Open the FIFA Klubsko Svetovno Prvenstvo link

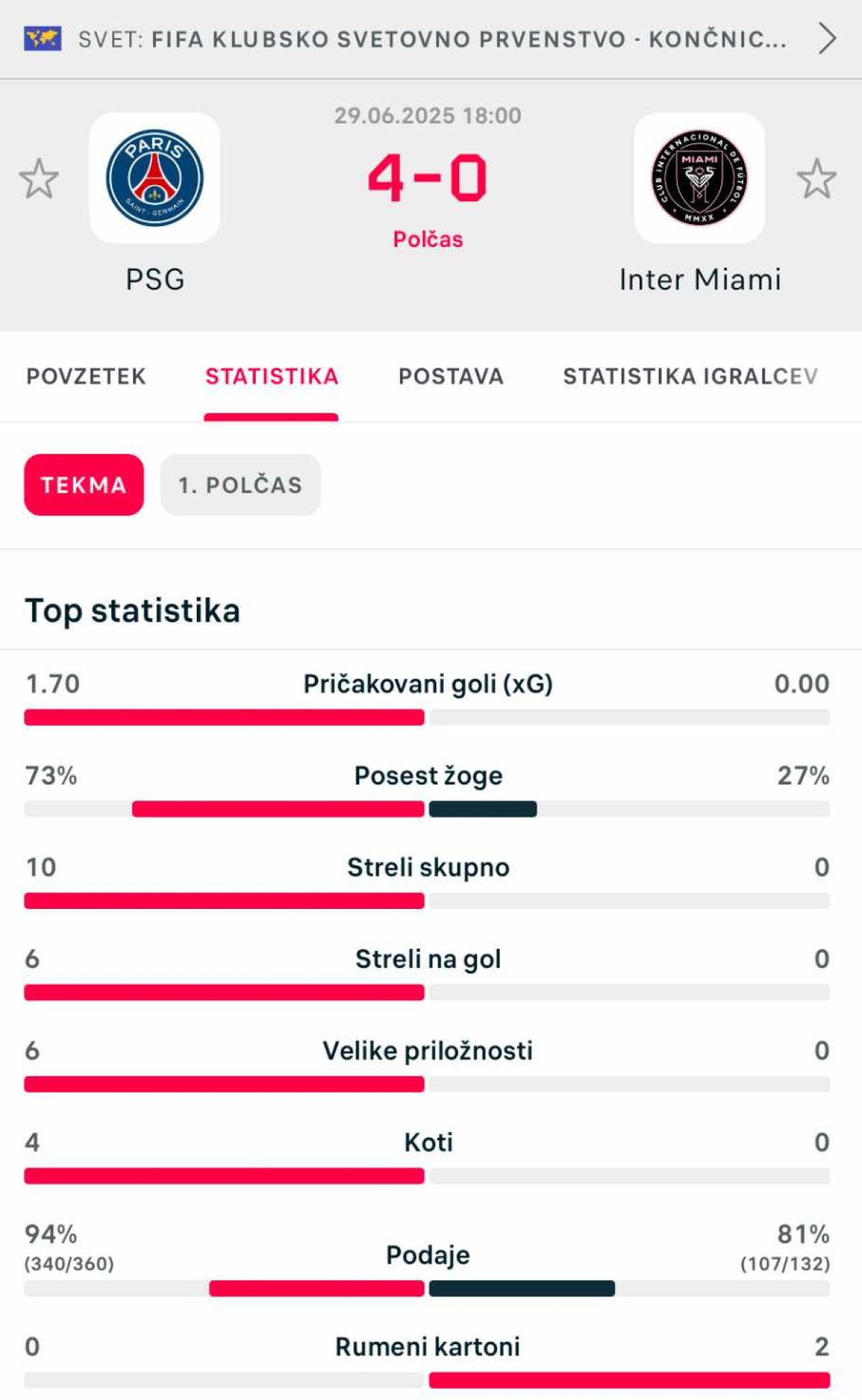coord(432,39)
